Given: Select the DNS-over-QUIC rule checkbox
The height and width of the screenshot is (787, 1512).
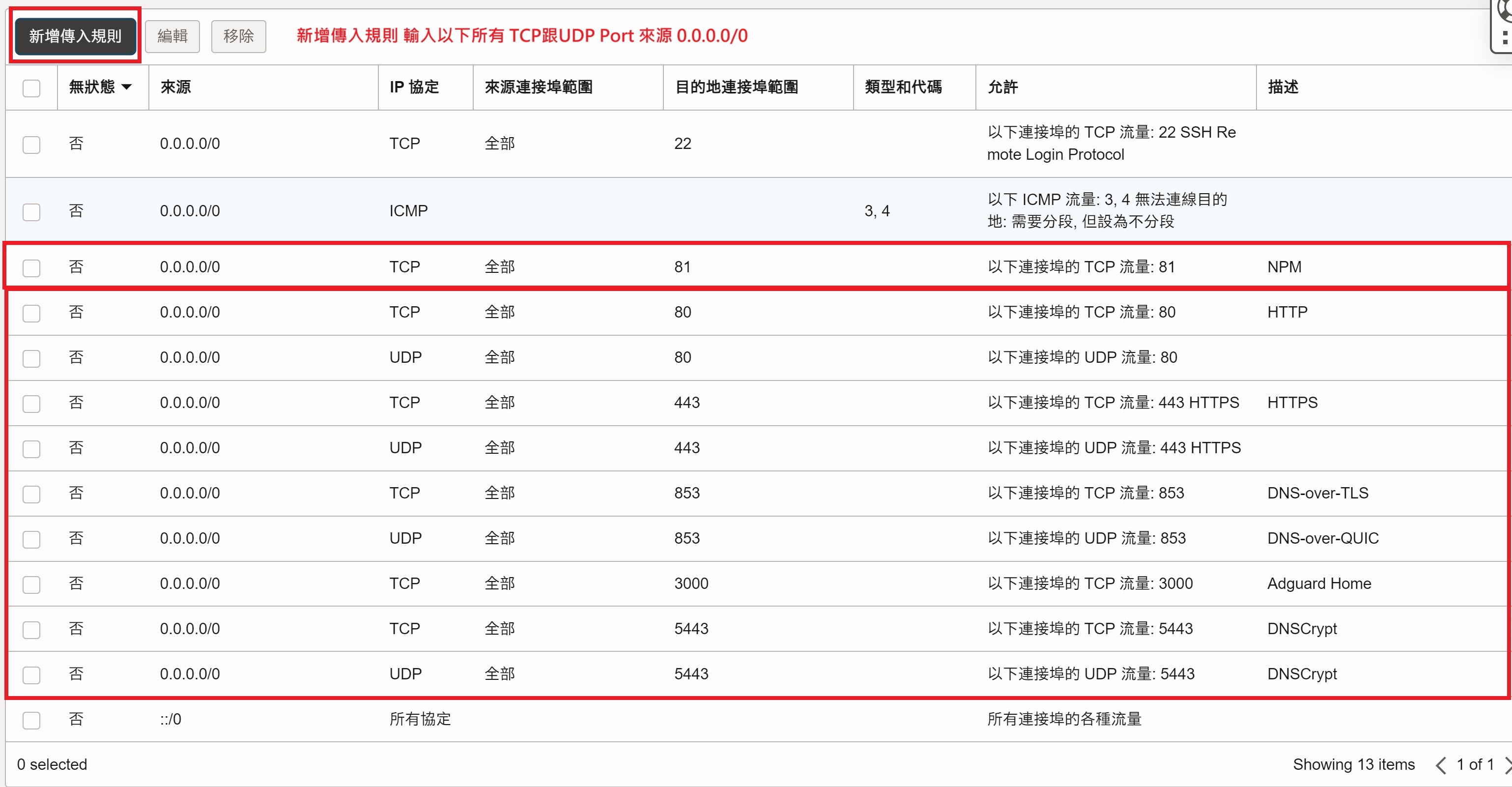Looking at the screenshot, I should [32, 539].
